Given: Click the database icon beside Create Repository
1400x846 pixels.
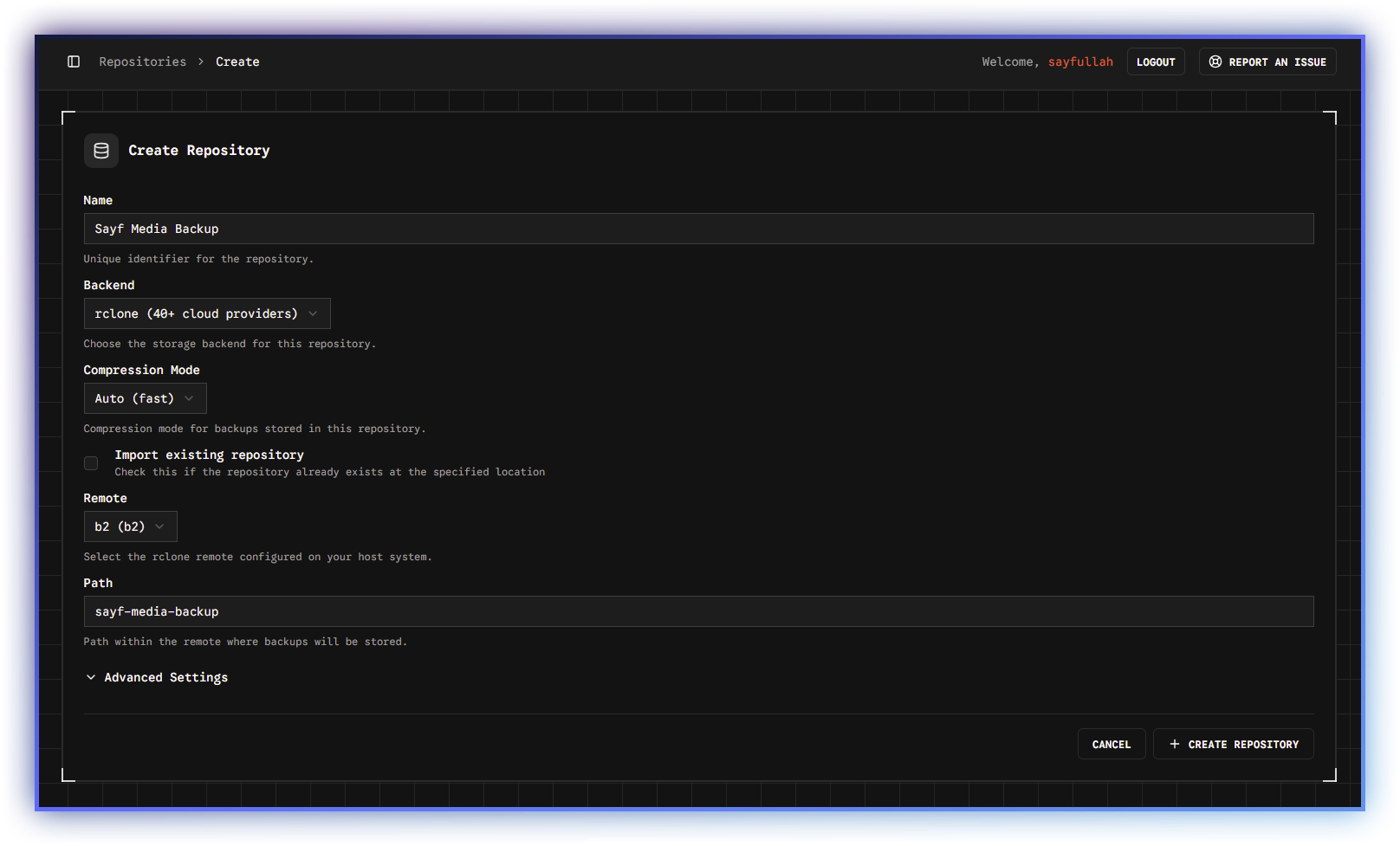Looking at the screenshot, I should [101, 151].
